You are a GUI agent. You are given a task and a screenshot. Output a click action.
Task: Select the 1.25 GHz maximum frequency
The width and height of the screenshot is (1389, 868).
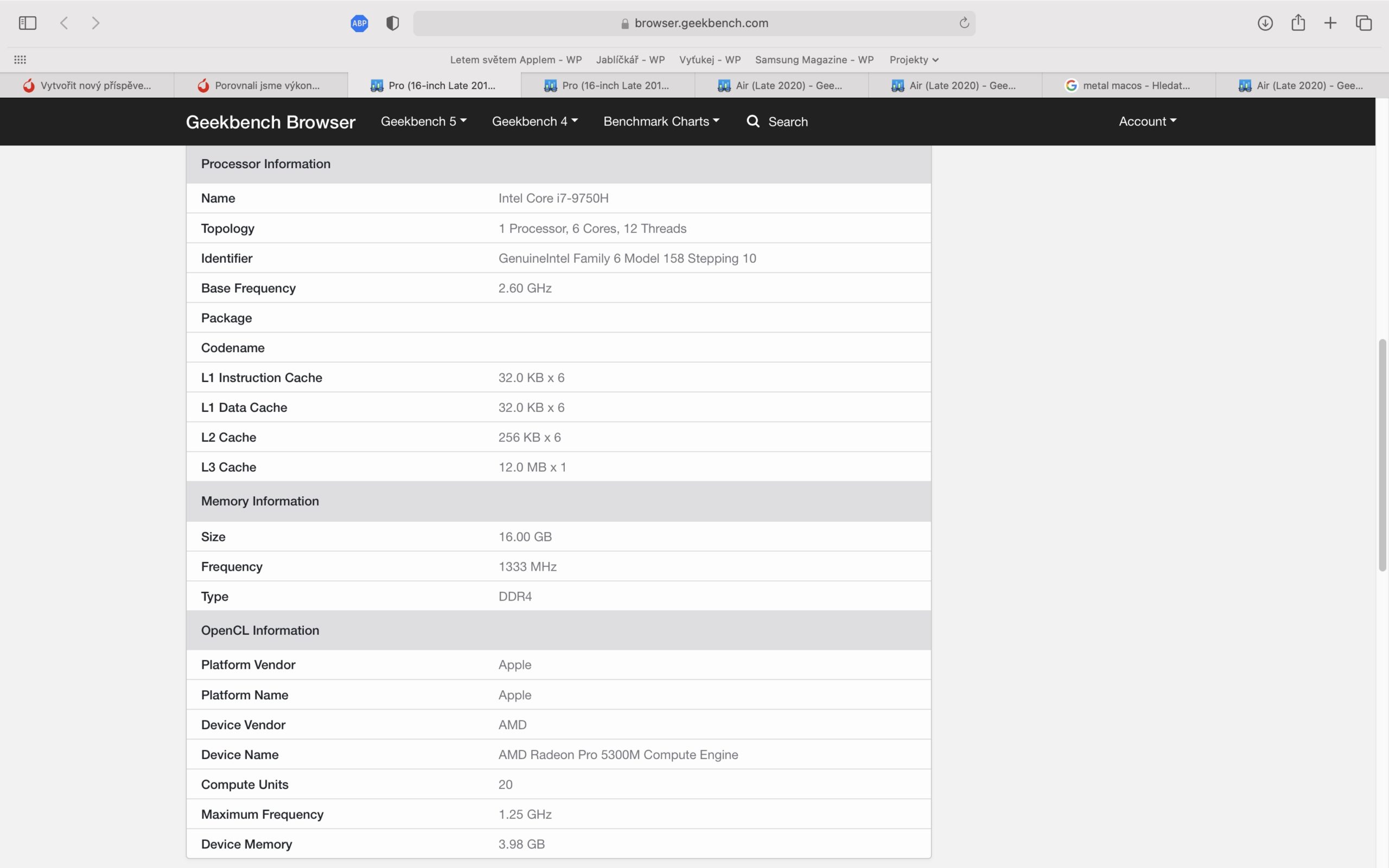pos(525,815)
